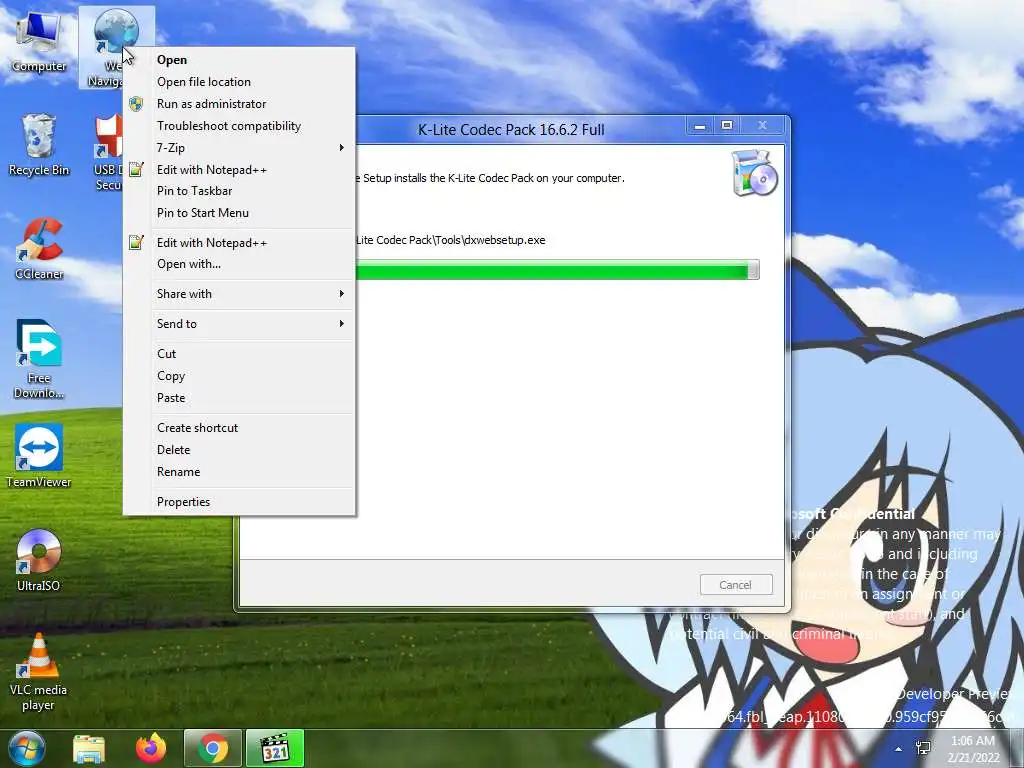This screenshot has width=1024, height=768.
Task: Click the 'Setup installs the K-Lite Codec Pack' text
Action: click(494, 178)
